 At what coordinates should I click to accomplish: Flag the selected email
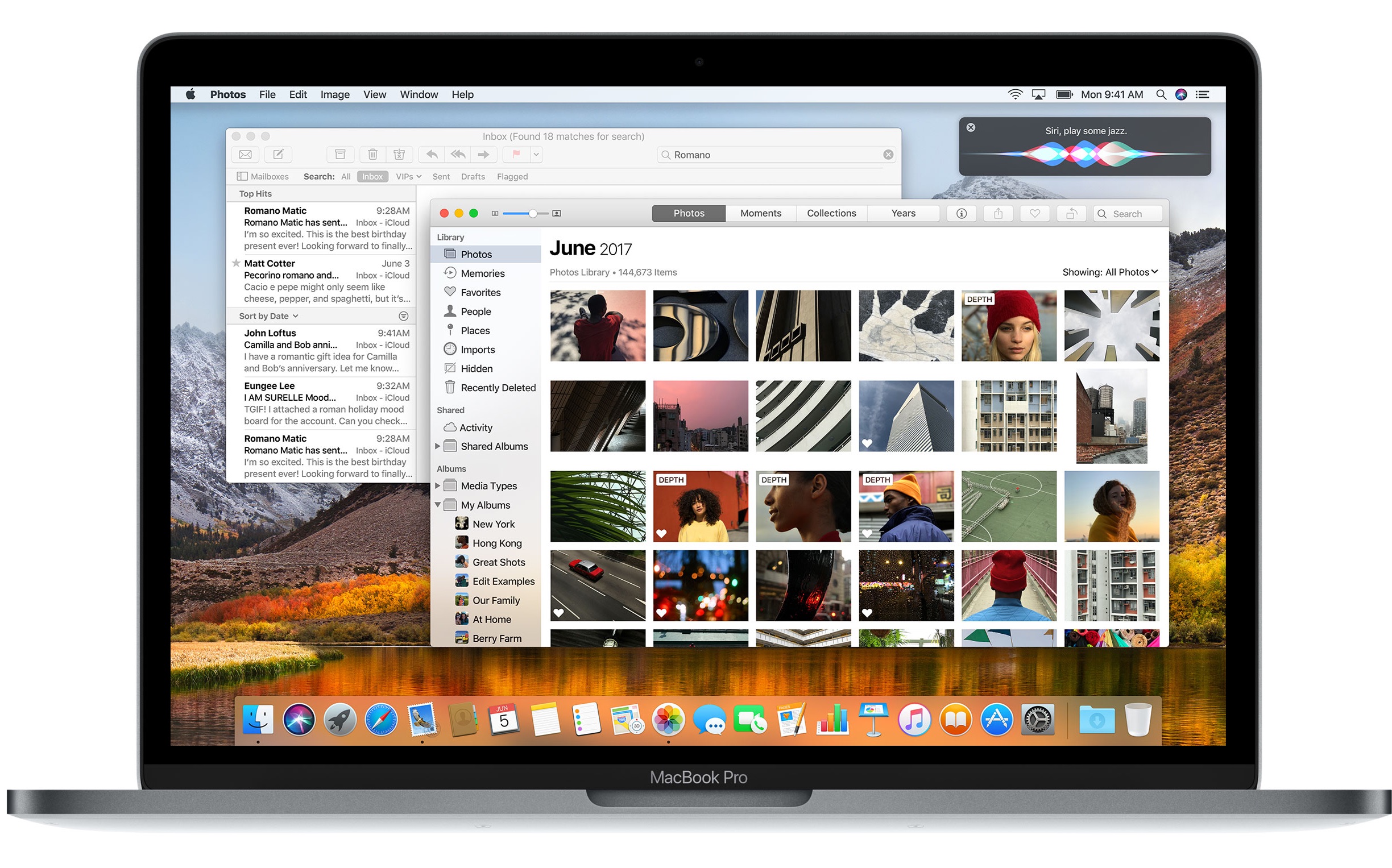point(515,154)
